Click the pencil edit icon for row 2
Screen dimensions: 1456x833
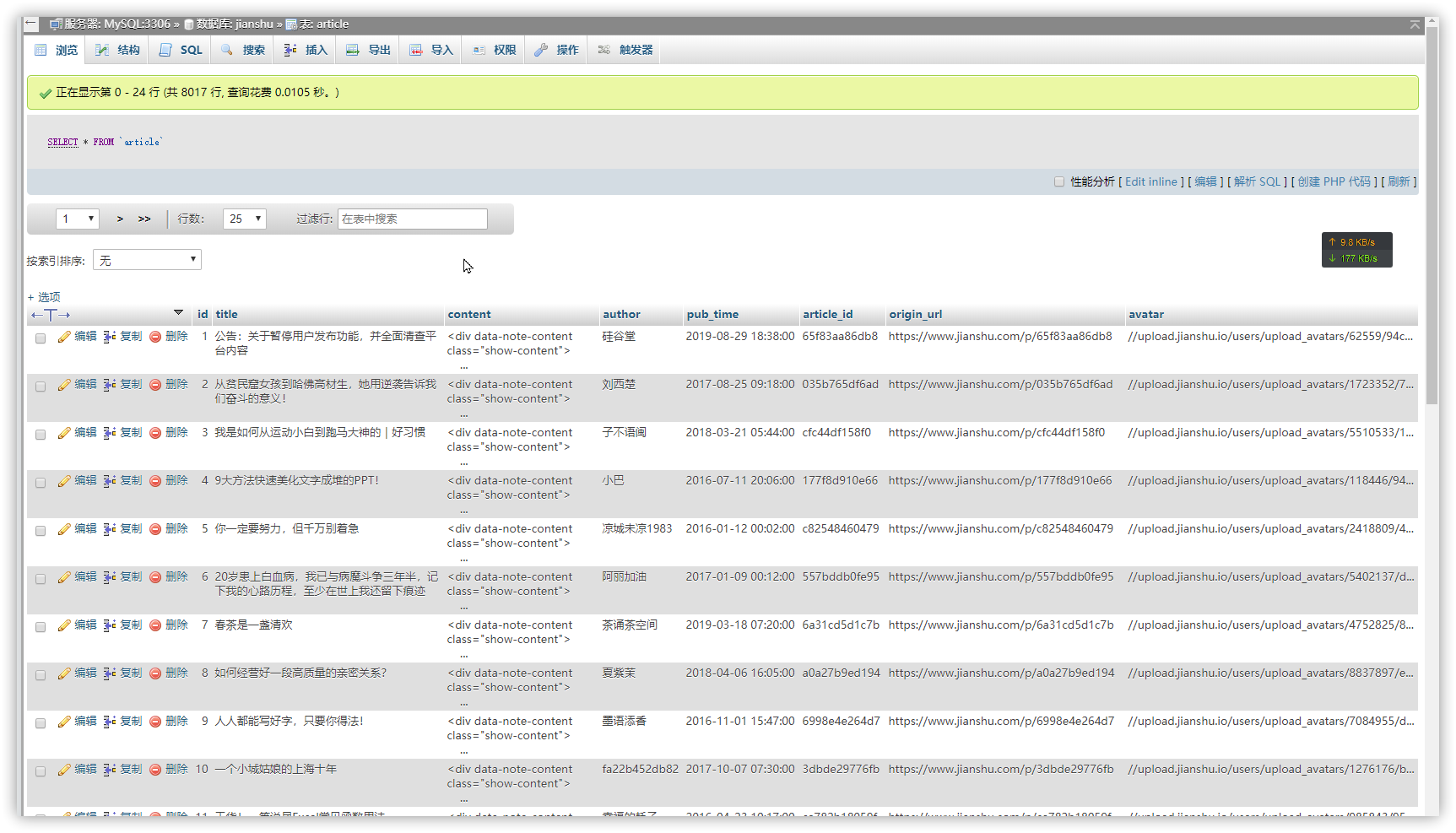click(64, 385)
